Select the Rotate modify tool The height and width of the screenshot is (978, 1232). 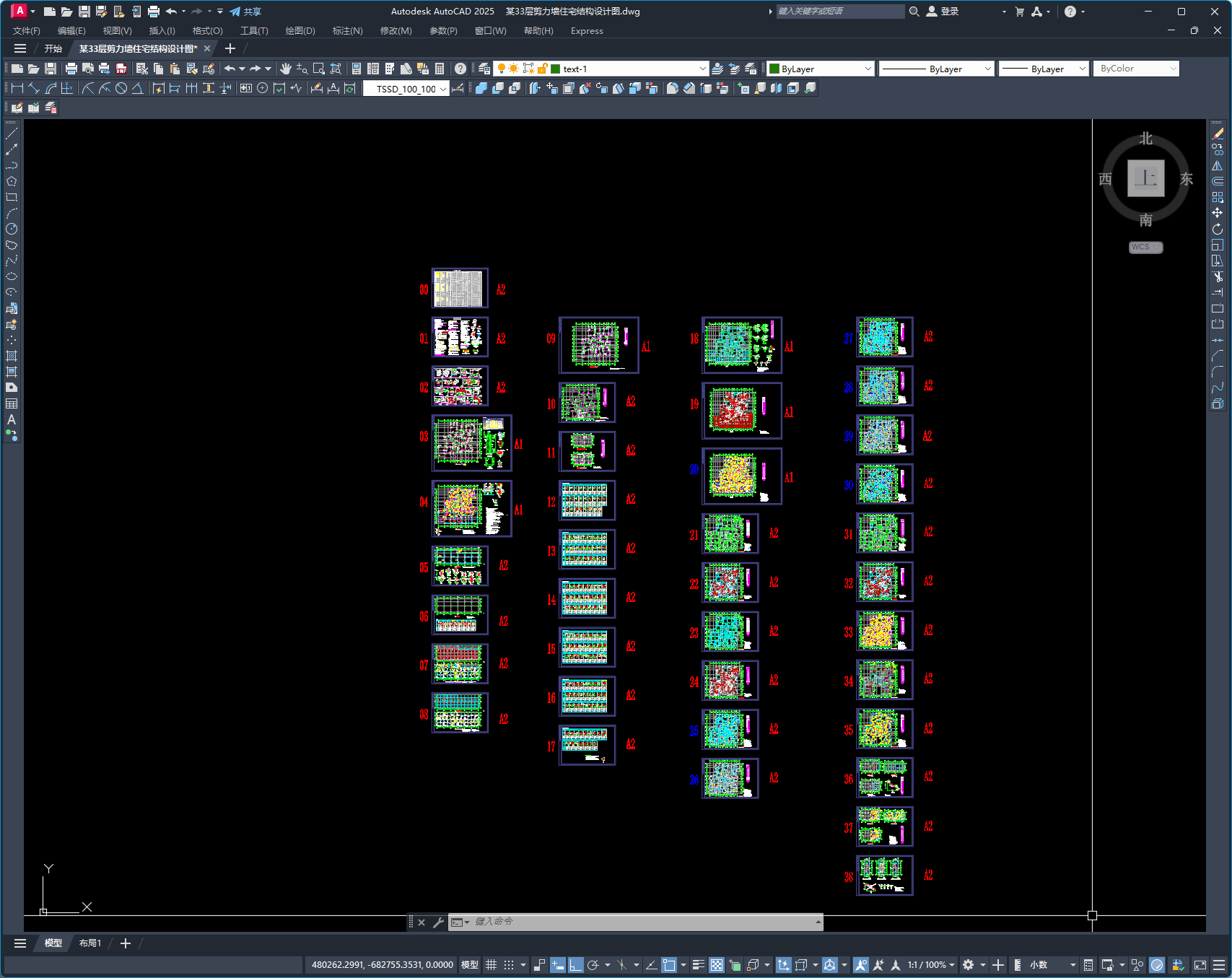point(1218,229)
